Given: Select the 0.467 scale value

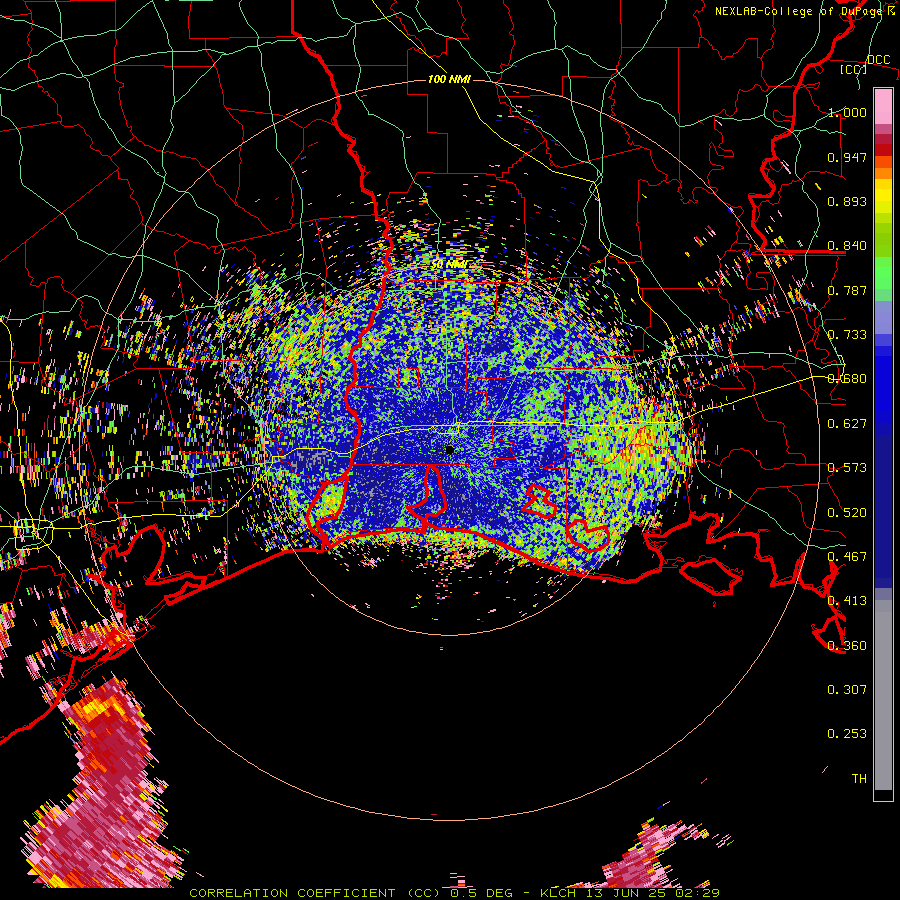Looking at the screenshot, I should click(x=847, y=557).
